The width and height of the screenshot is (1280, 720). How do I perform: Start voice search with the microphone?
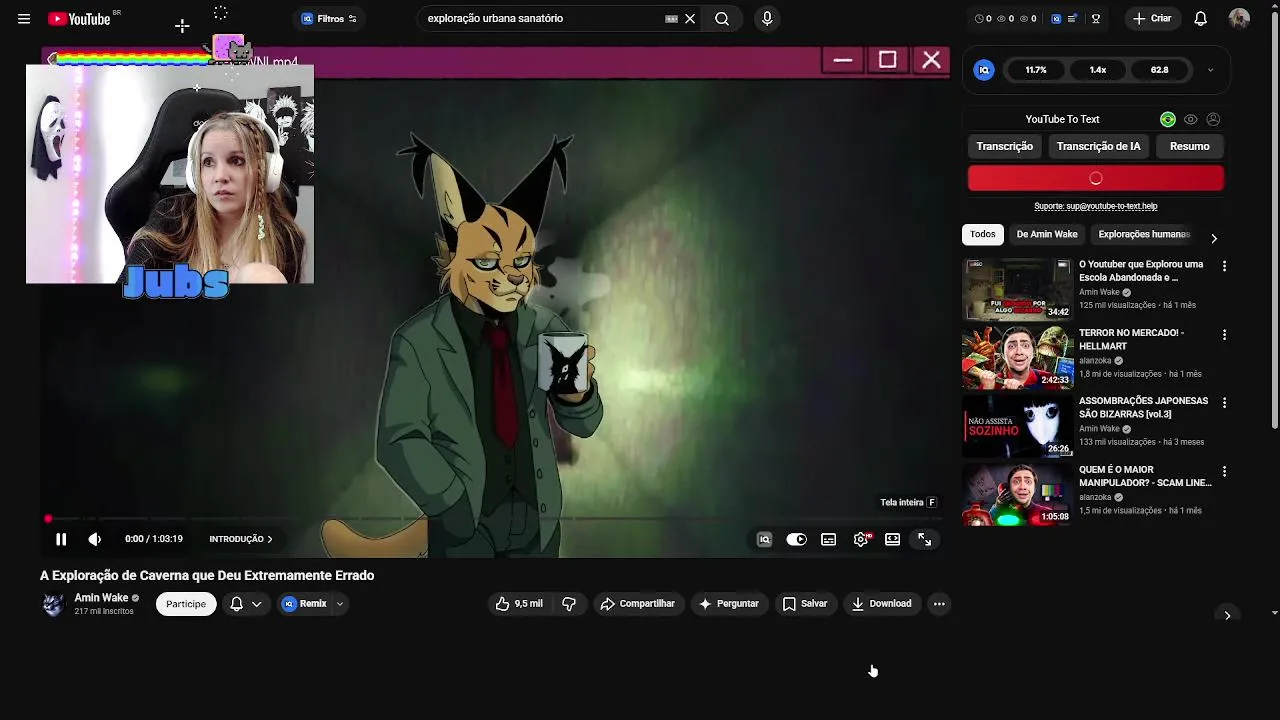[x=767, y=19]
